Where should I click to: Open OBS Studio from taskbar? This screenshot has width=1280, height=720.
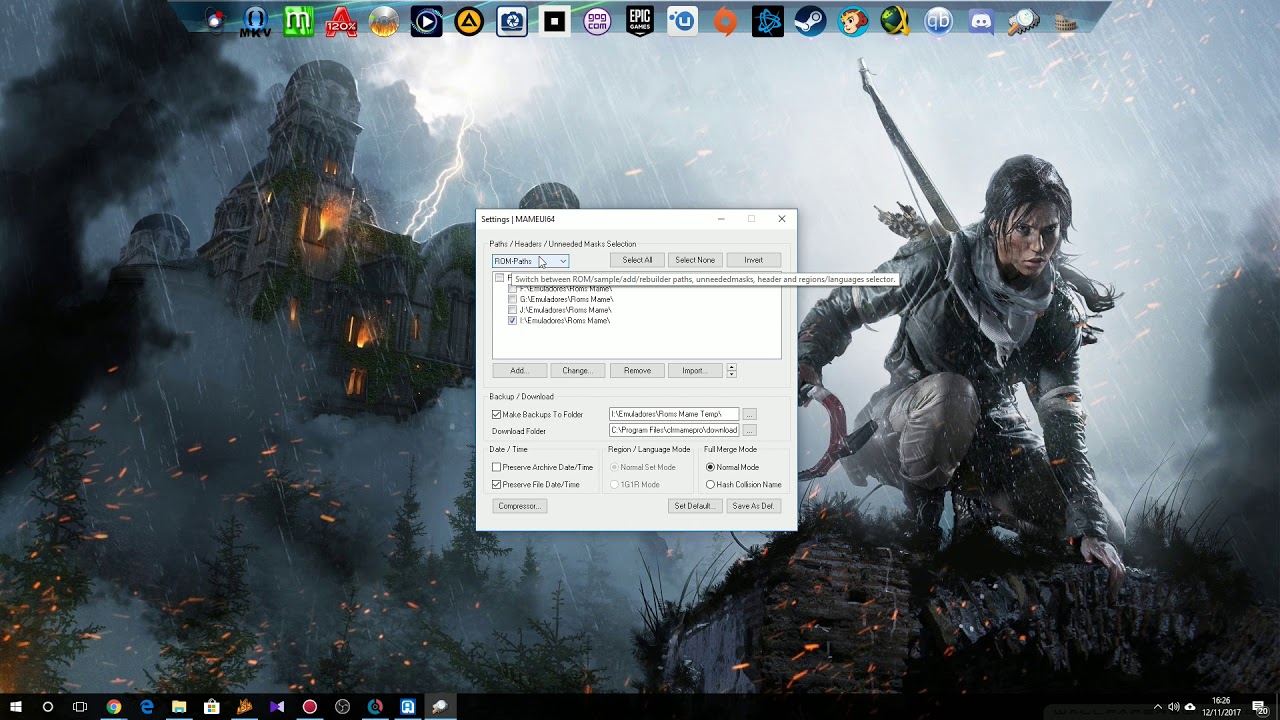click(x=342, y=707)
